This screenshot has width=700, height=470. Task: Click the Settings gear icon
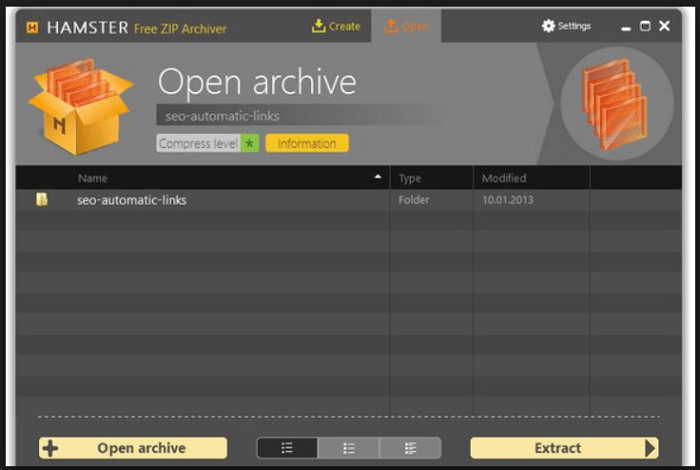click(548, 26)
